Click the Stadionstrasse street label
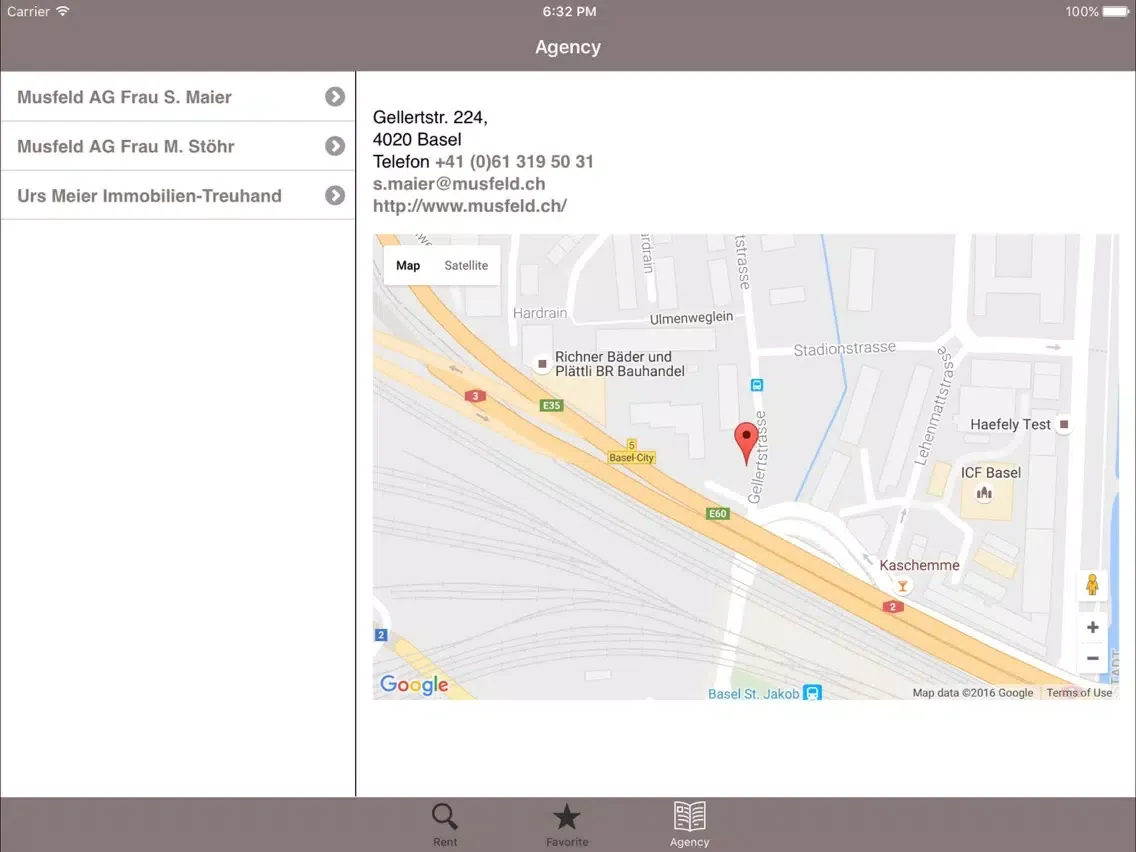Viewport: 1136px width, 852px height. coord(845,349)
